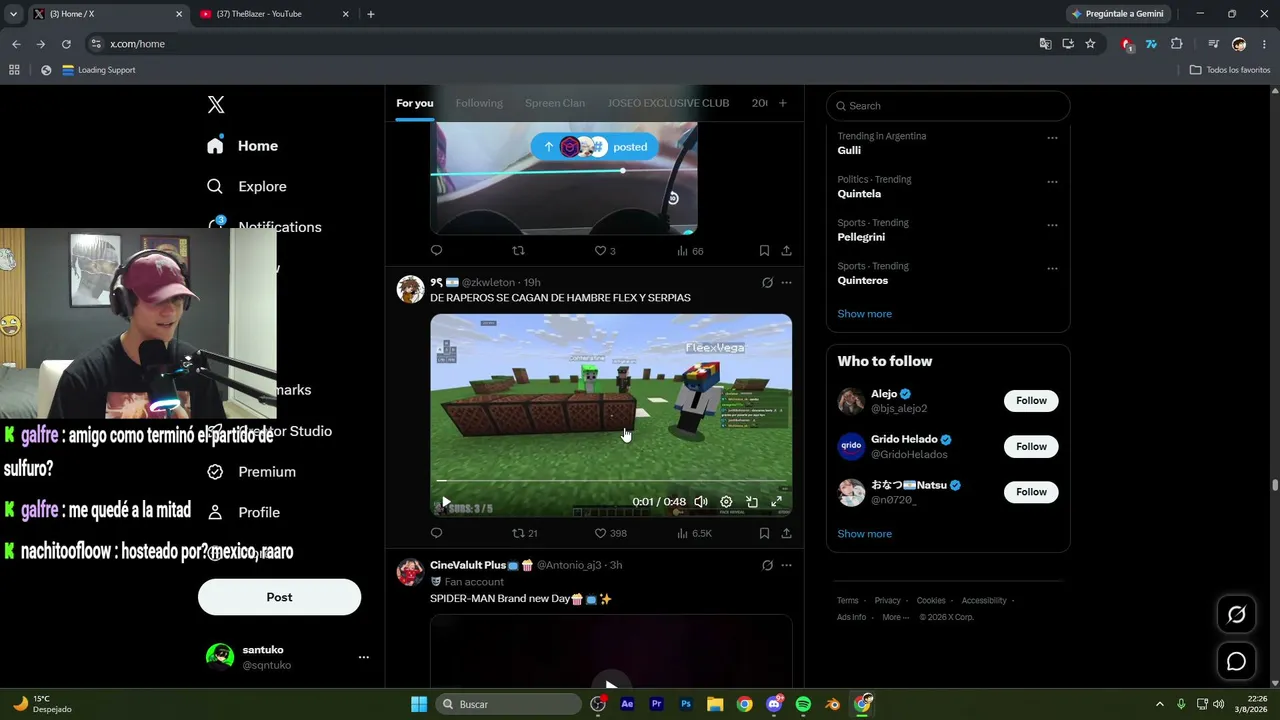Open Explore in the X sidebar
Viewport: 1280px width, 720px height.
coord(247,187)
